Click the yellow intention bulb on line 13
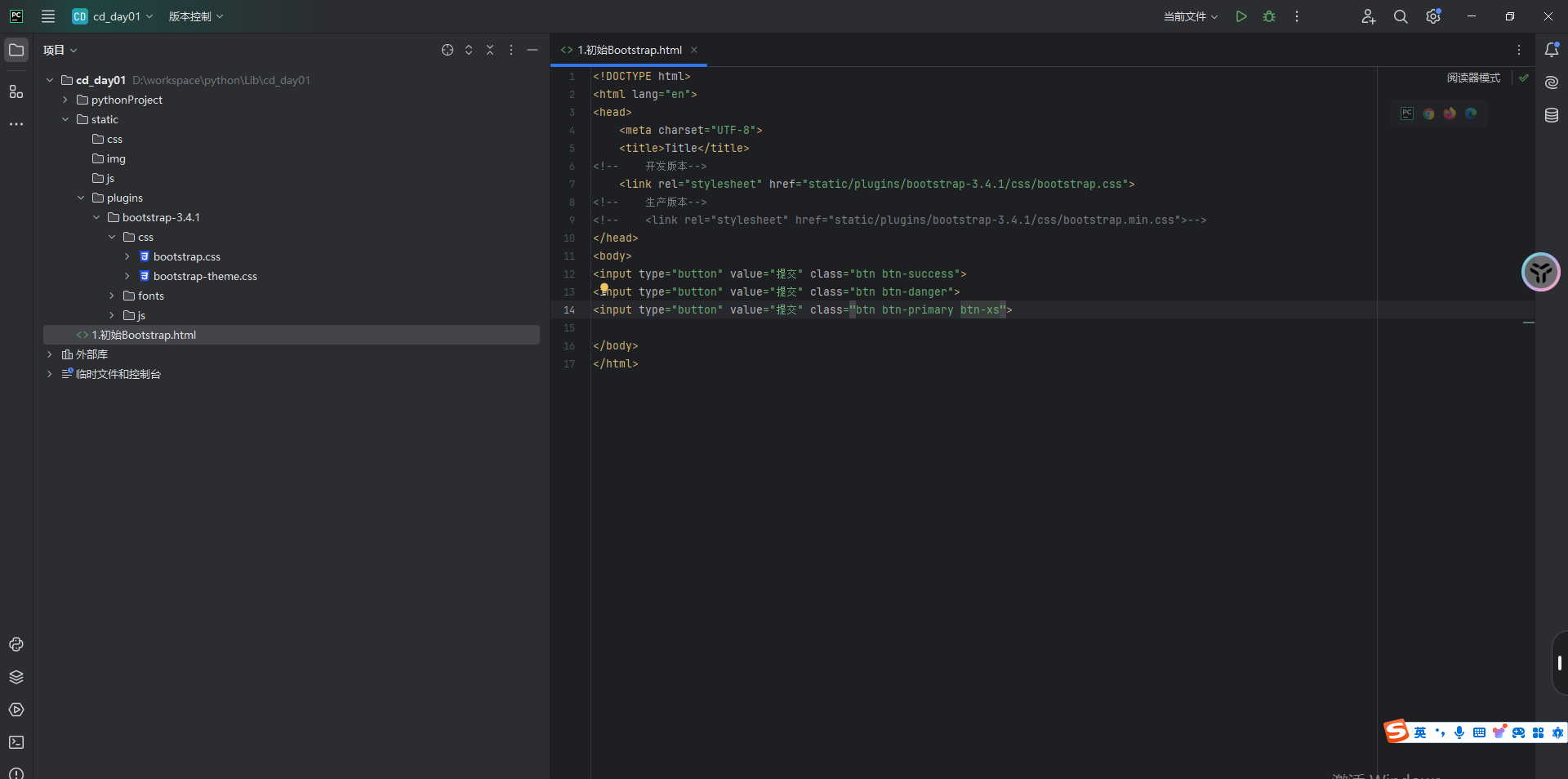 click(x=604, y=287)
